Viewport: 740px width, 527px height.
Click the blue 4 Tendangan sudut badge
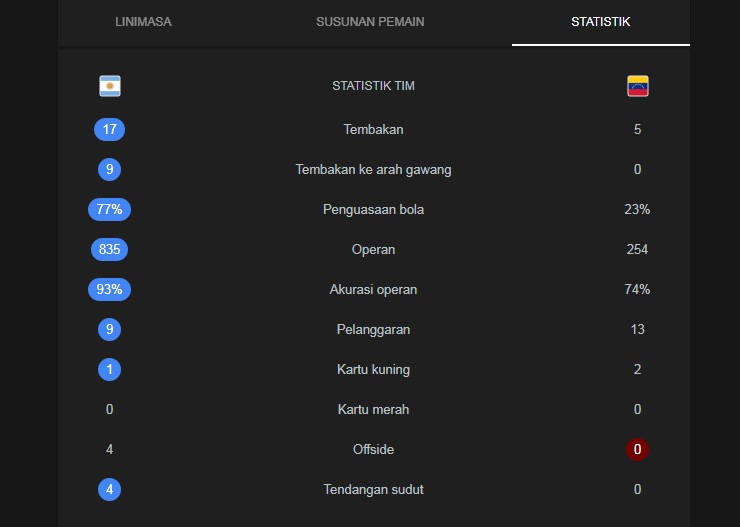(109, 489)
